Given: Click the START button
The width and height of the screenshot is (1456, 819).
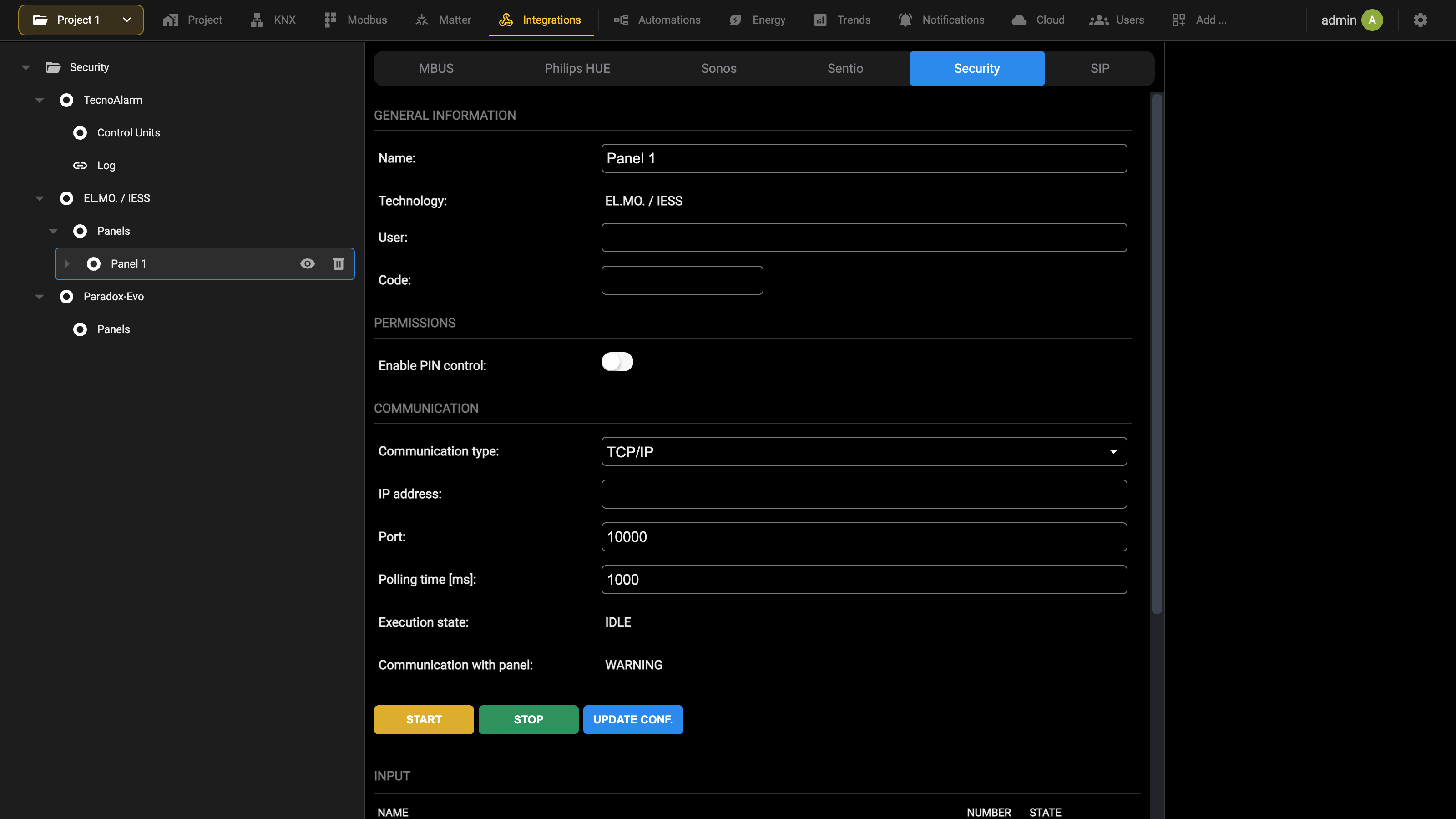Looking at the screenshot, I should point(424,719).
